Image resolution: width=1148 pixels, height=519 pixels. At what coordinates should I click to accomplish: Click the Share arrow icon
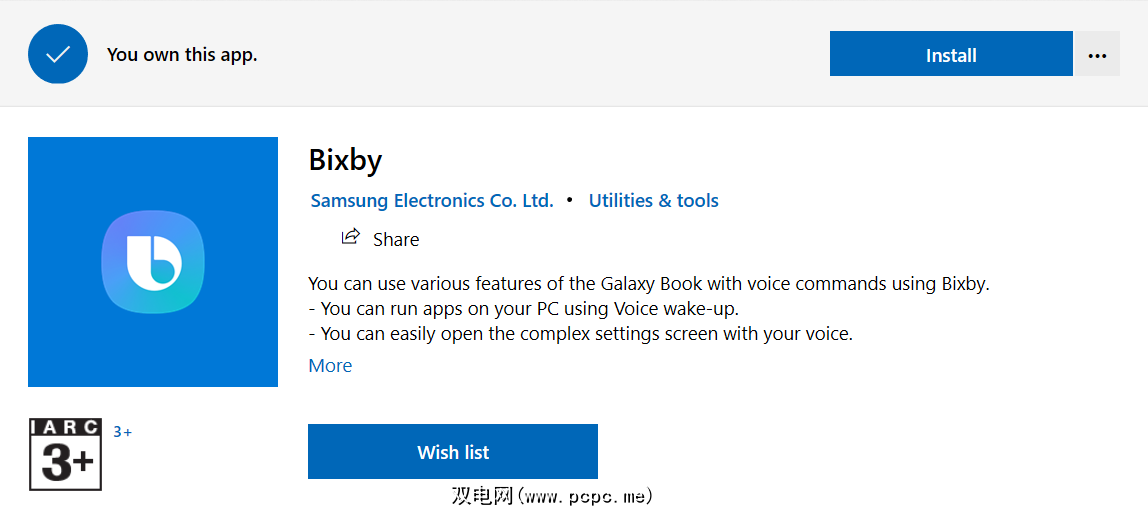pyautogui.click(x=350, y=238)
